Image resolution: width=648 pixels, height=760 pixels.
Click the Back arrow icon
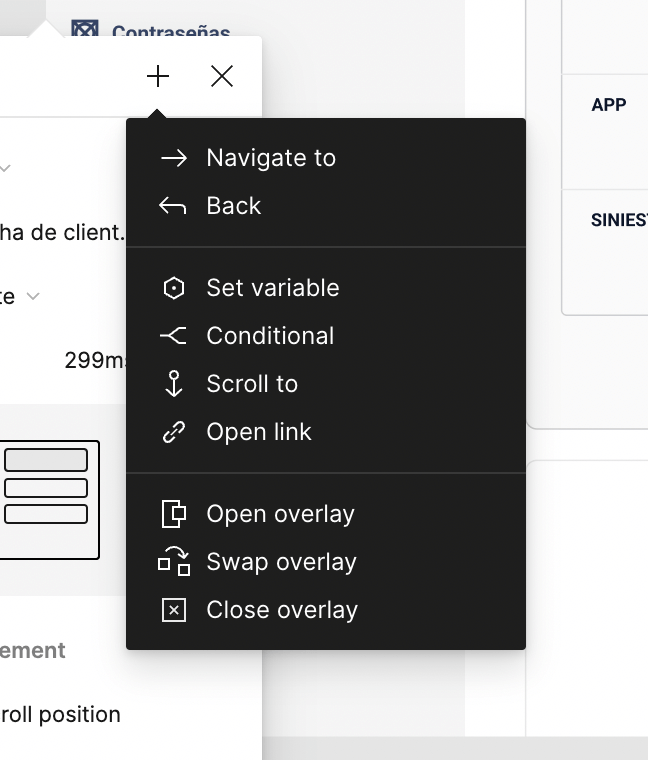coord(173,206)
